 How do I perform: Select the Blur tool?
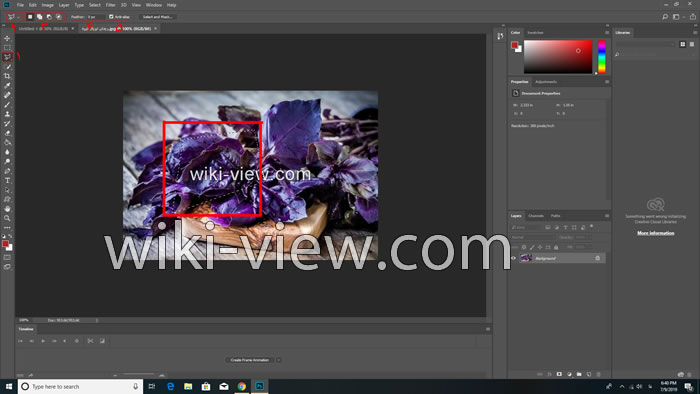[7, 152]
